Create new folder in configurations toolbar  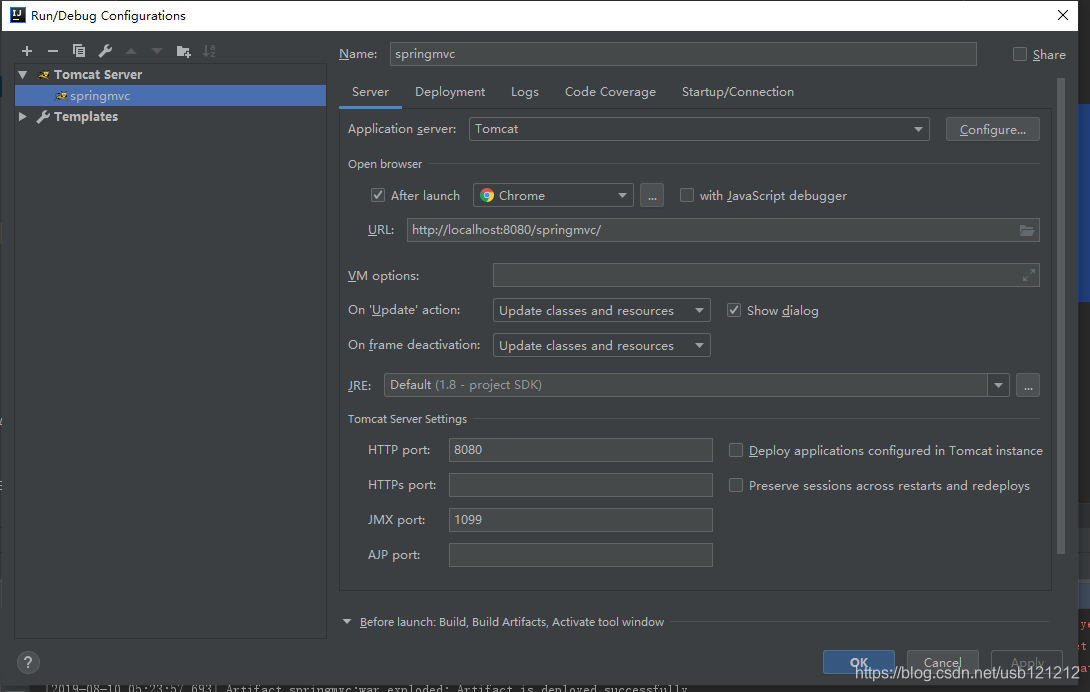click(184, 51)
